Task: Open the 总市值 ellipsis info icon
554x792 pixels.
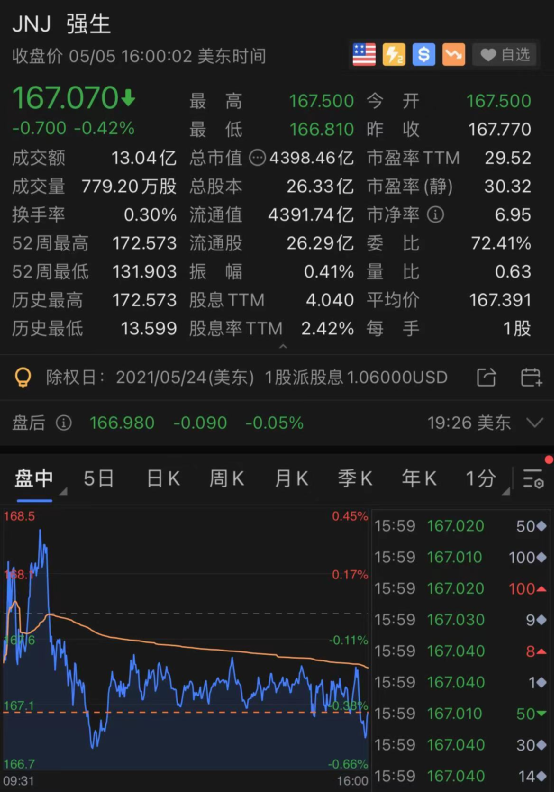Action: [257, 158]
